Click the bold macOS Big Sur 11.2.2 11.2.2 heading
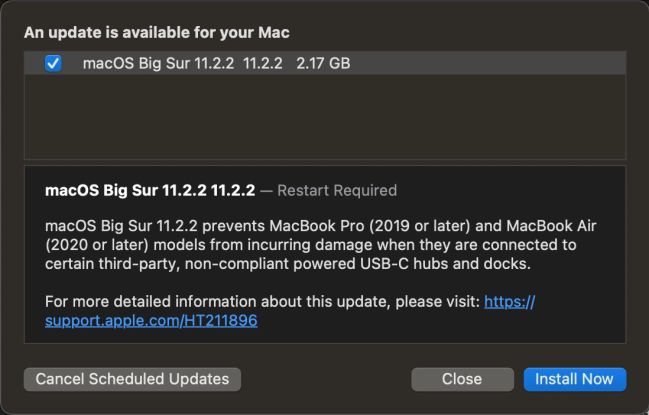649x415 pixels. coord(150,190)
